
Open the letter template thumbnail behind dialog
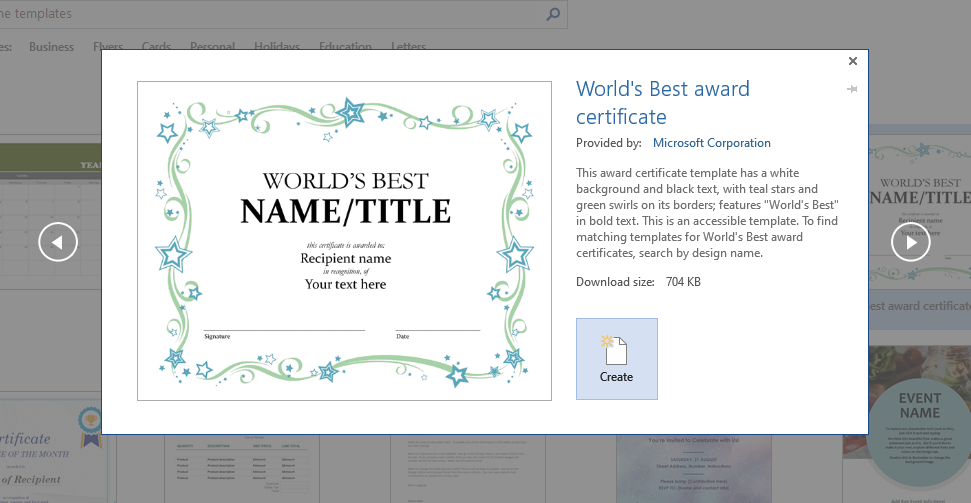[x=469, y=469]
